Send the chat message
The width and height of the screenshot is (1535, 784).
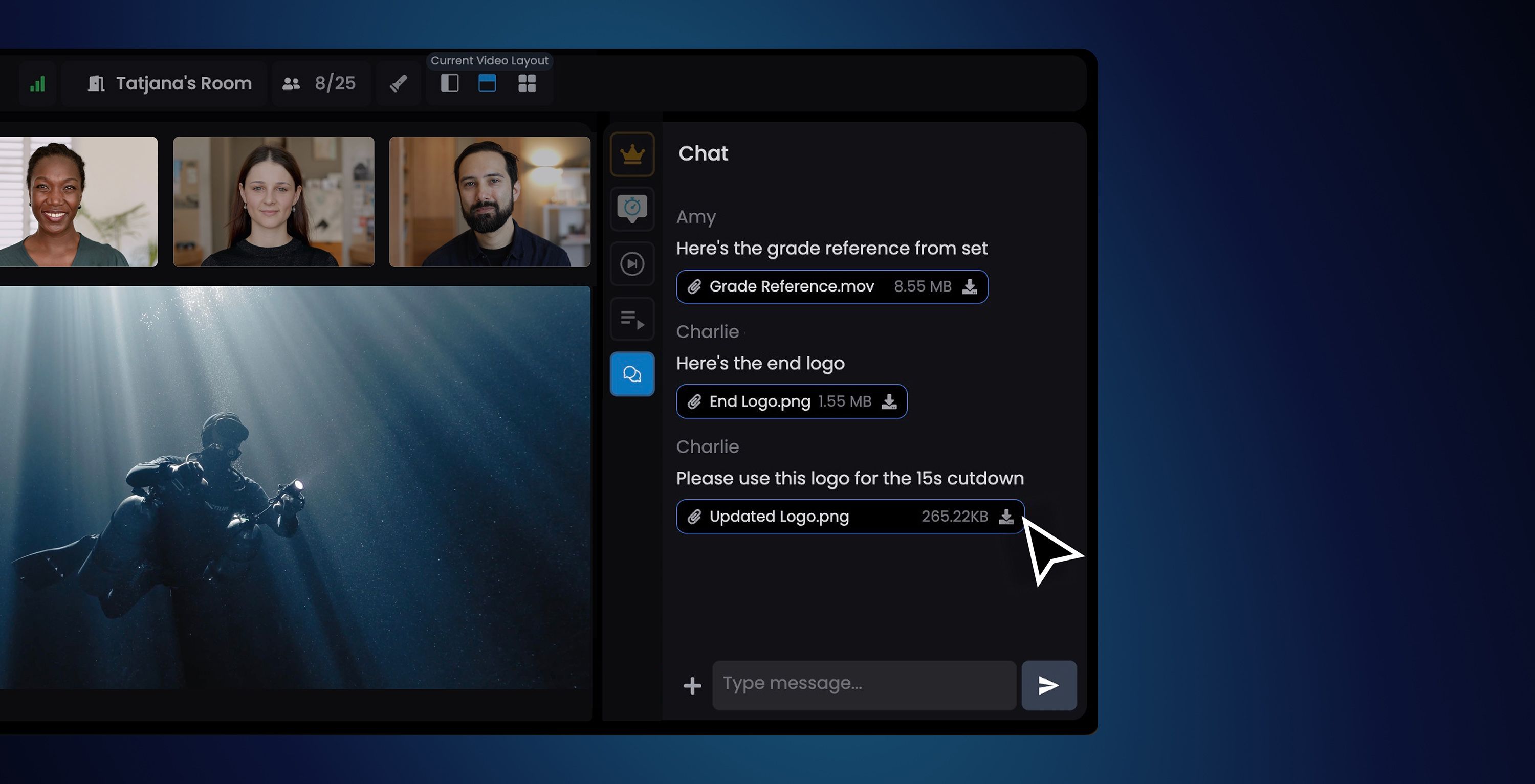(x=1049, y=685)
